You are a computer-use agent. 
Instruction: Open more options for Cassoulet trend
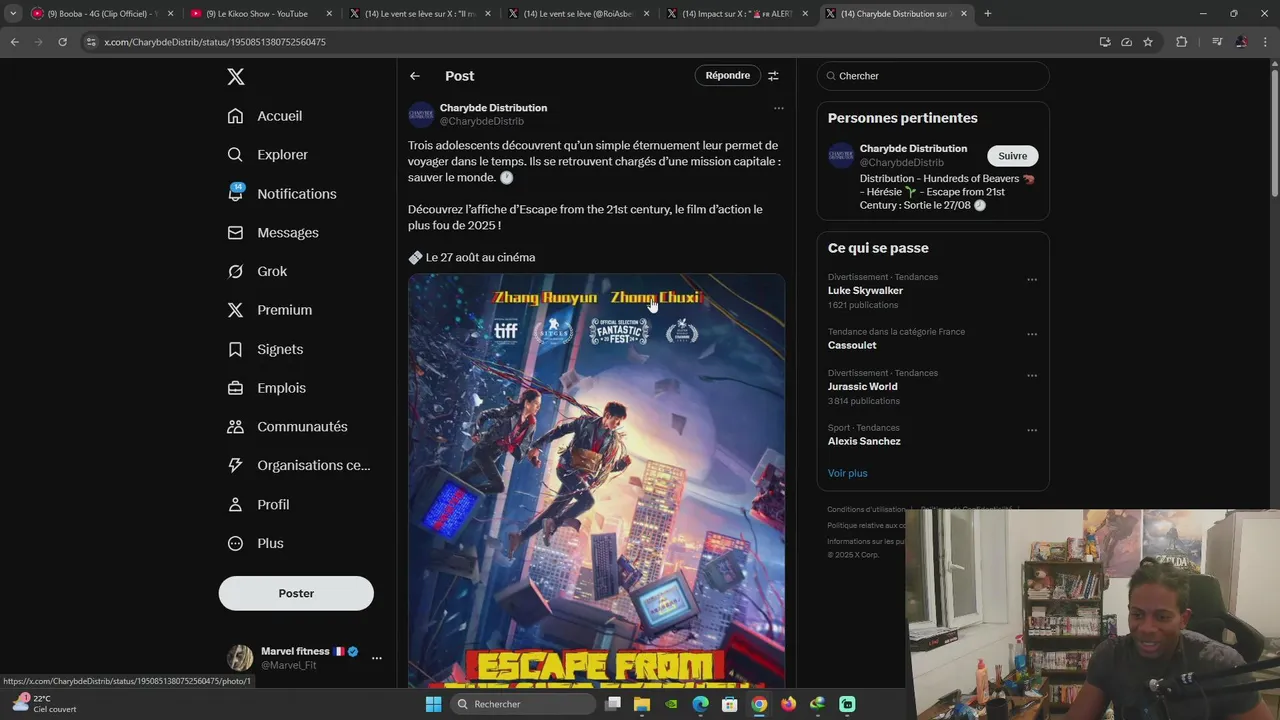click(x=1032, y=335)
